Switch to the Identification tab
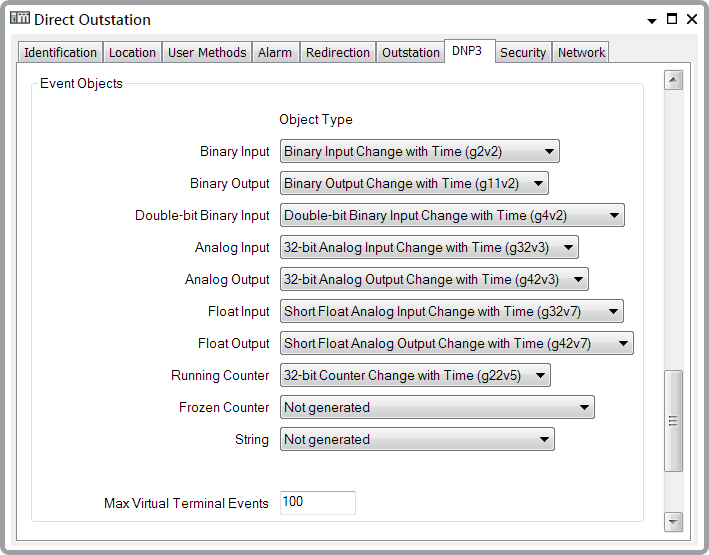709x555 pixels. coord(60,53)
